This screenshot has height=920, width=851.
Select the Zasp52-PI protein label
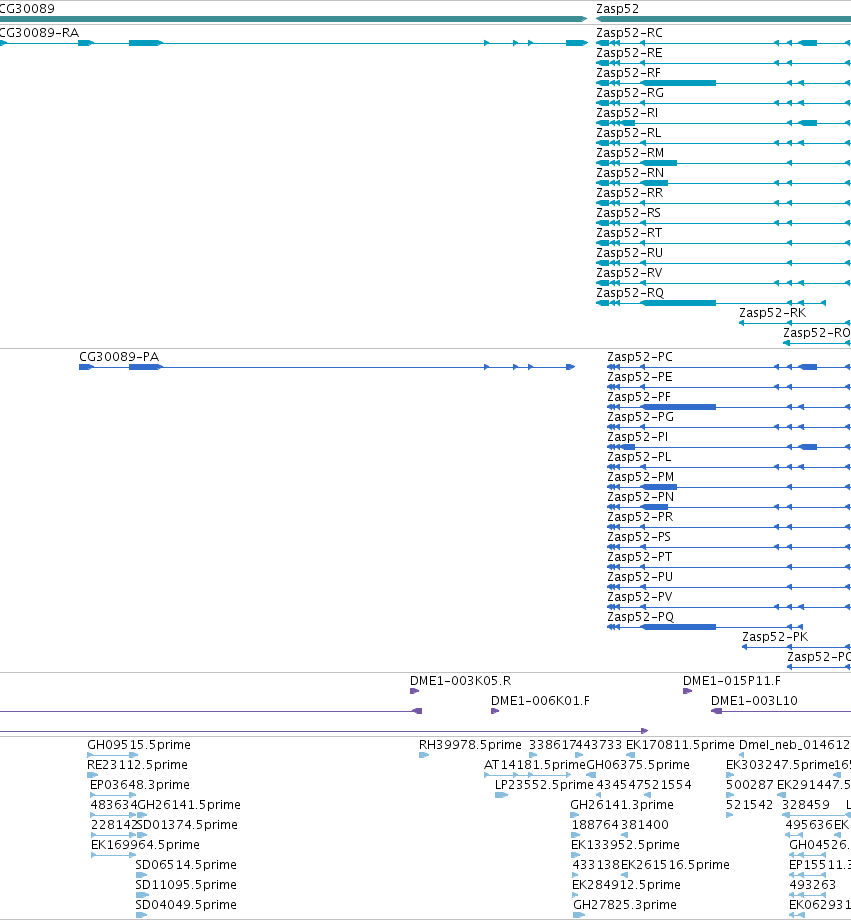point(637,437)
